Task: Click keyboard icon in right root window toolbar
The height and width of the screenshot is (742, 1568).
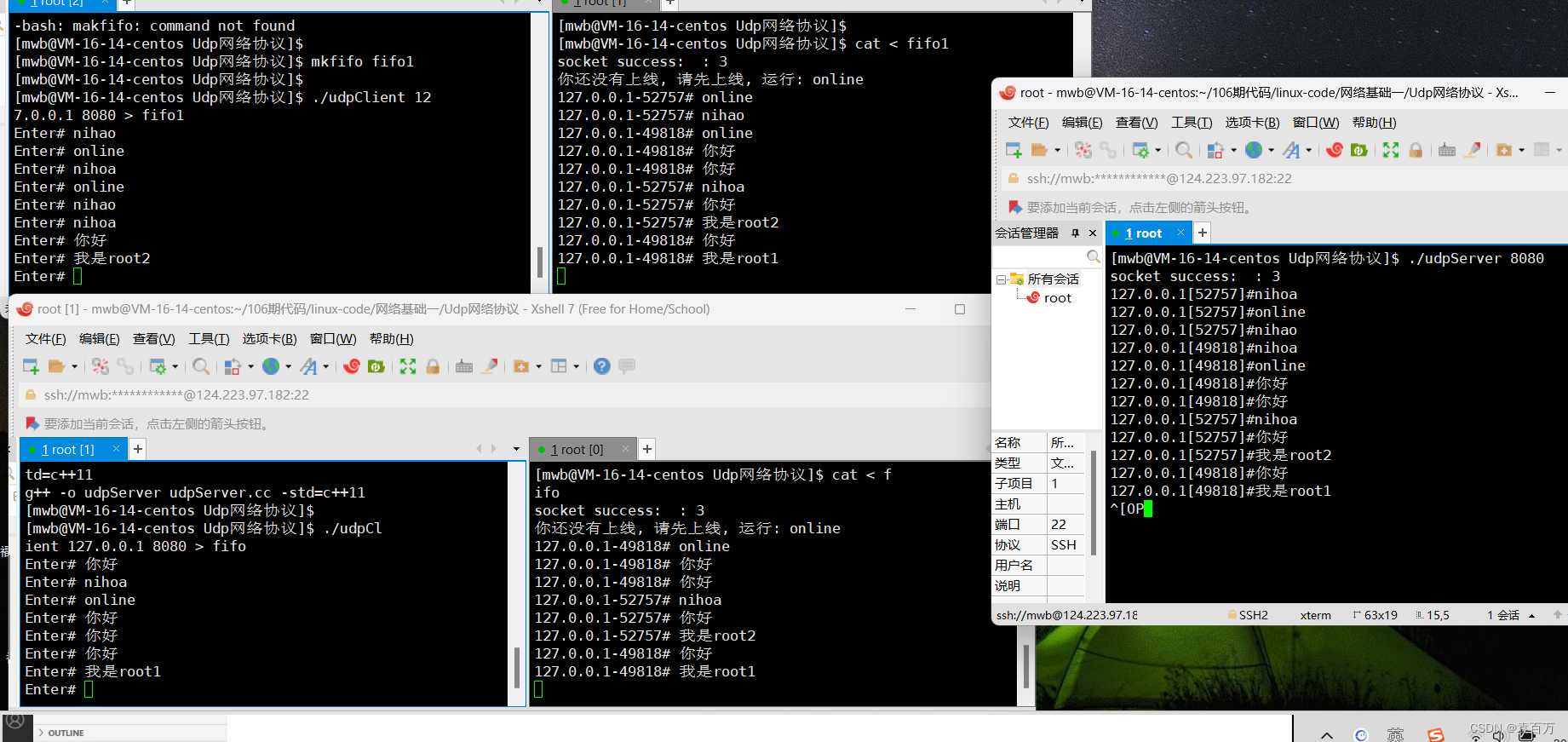Action: click(x=1447, y=150)
